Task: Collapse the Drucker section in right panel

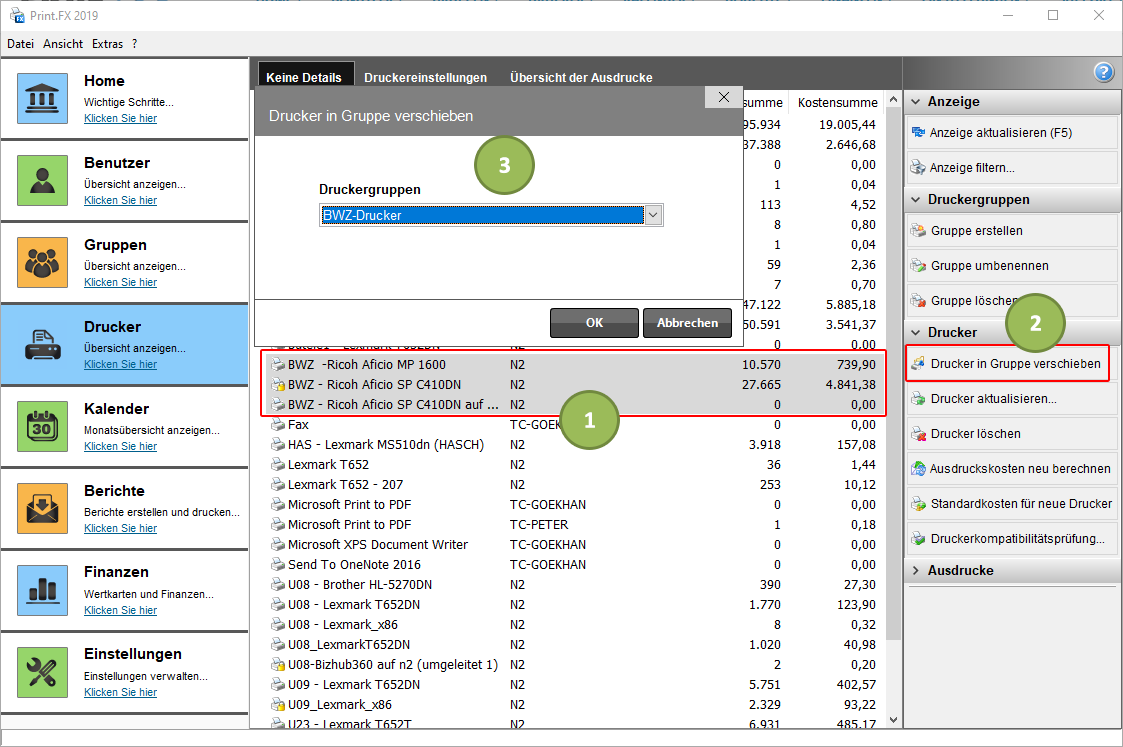Action: click(915, 332)
